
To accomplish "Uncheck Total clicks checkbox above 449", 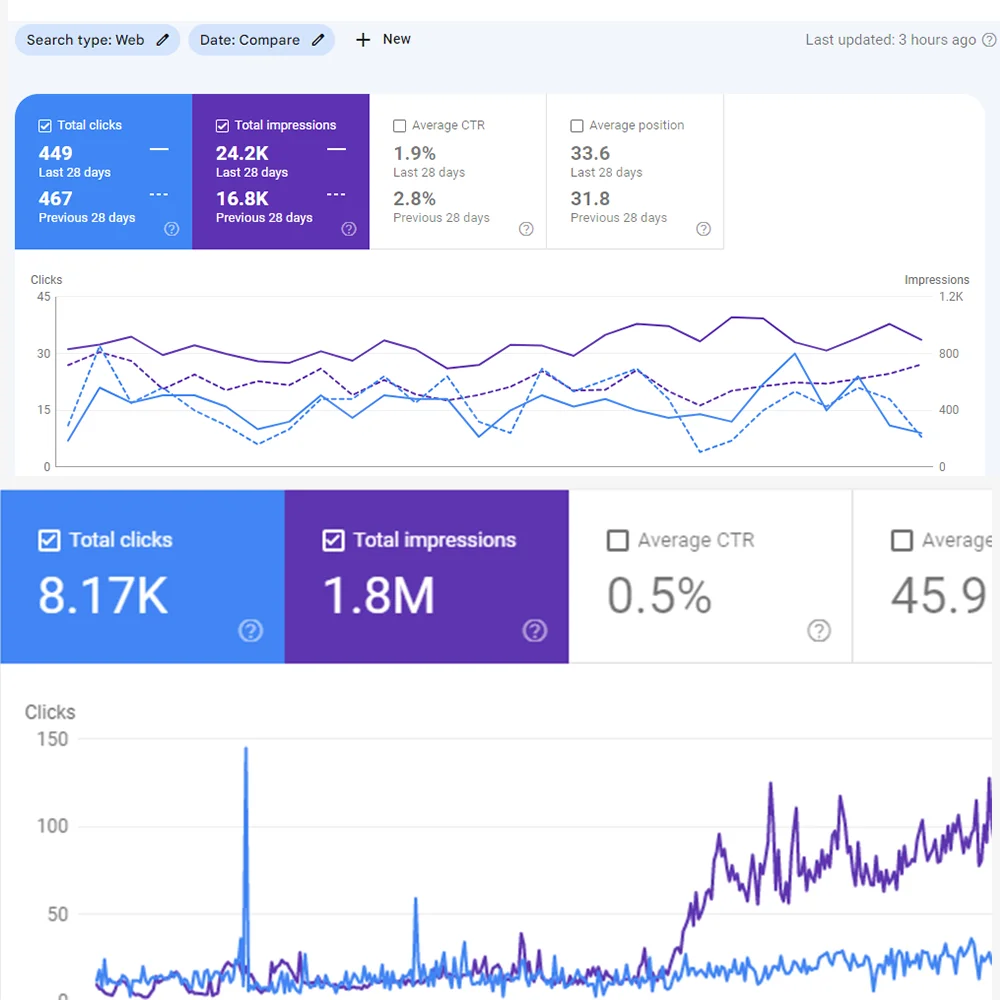I will coord(45,126).
